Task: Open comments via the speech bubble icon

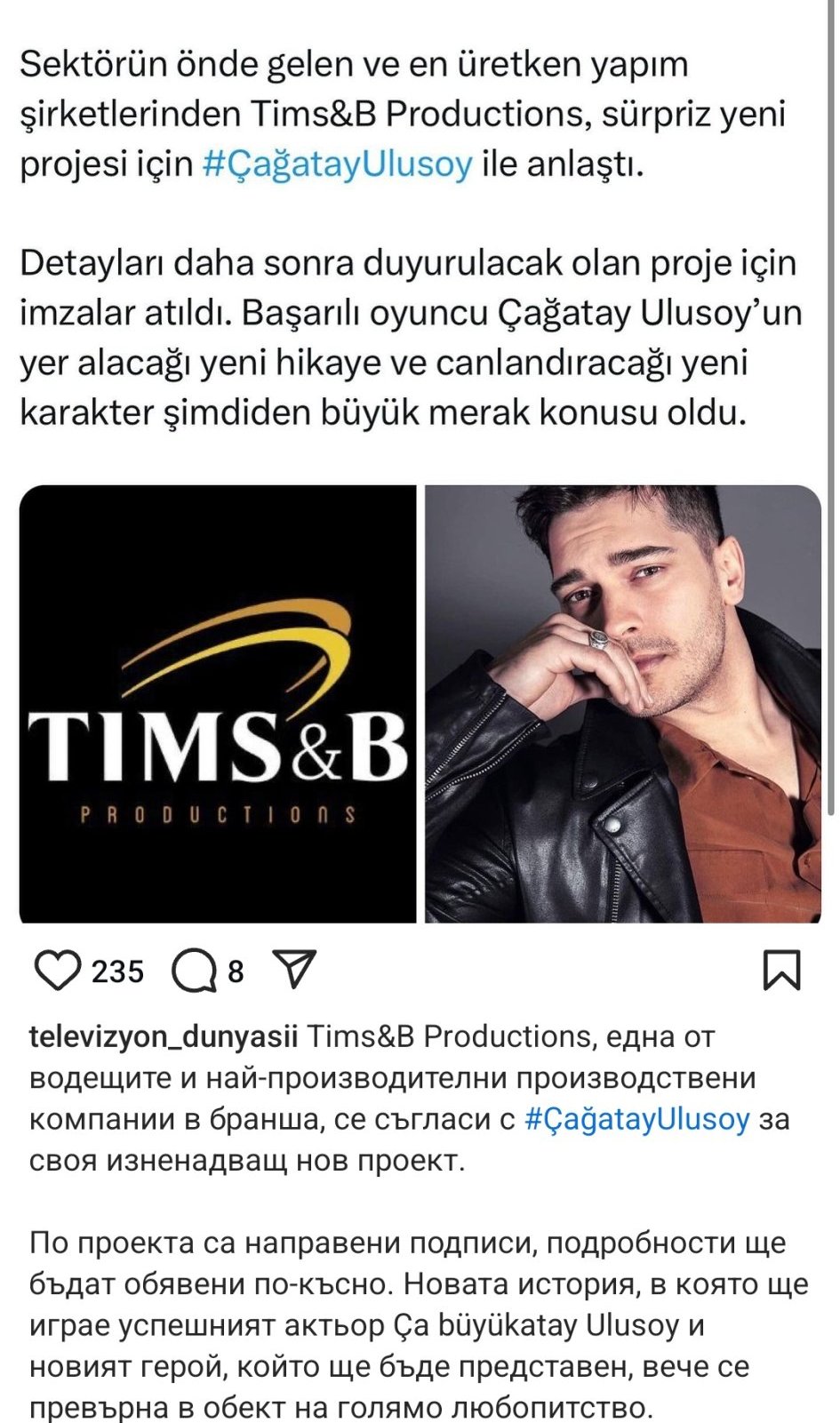Action: click(x=194, y=971)
